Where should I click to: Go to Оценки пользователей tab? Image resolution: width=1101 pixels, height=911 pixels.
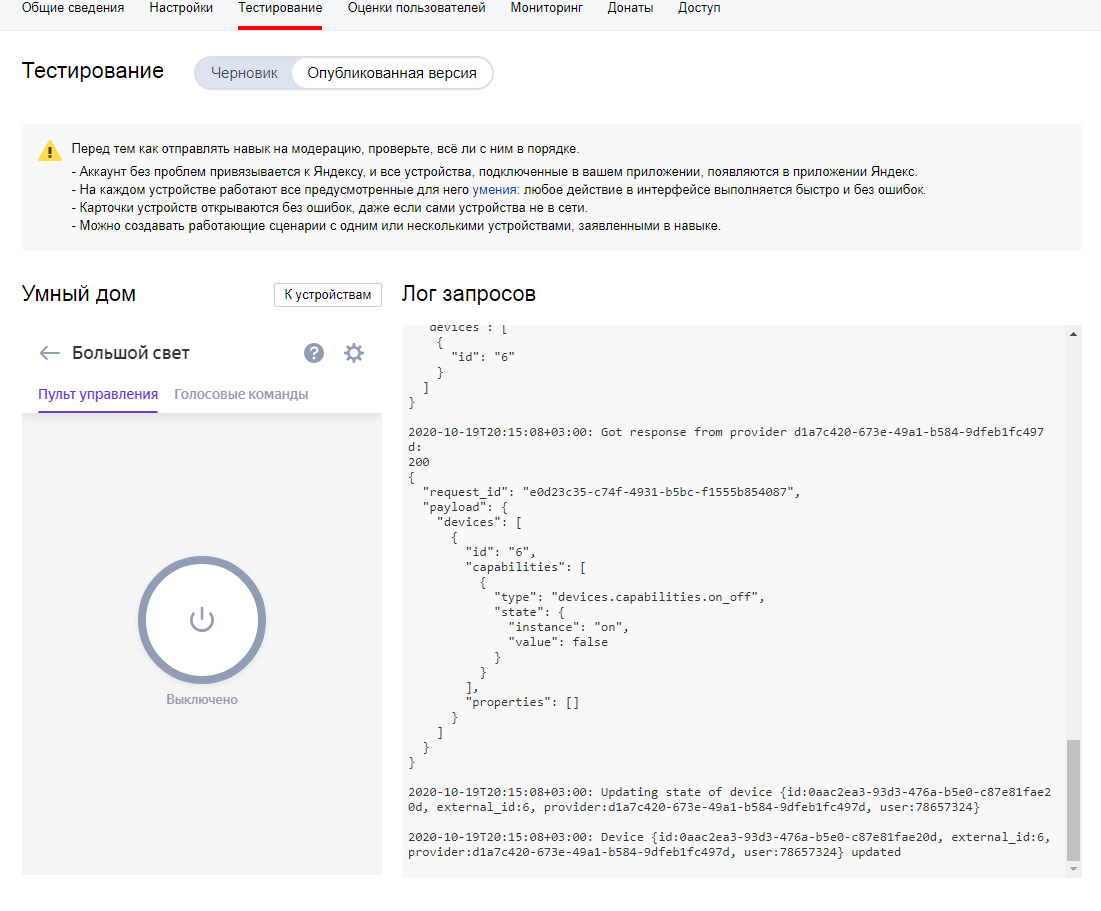coord(416,8)
